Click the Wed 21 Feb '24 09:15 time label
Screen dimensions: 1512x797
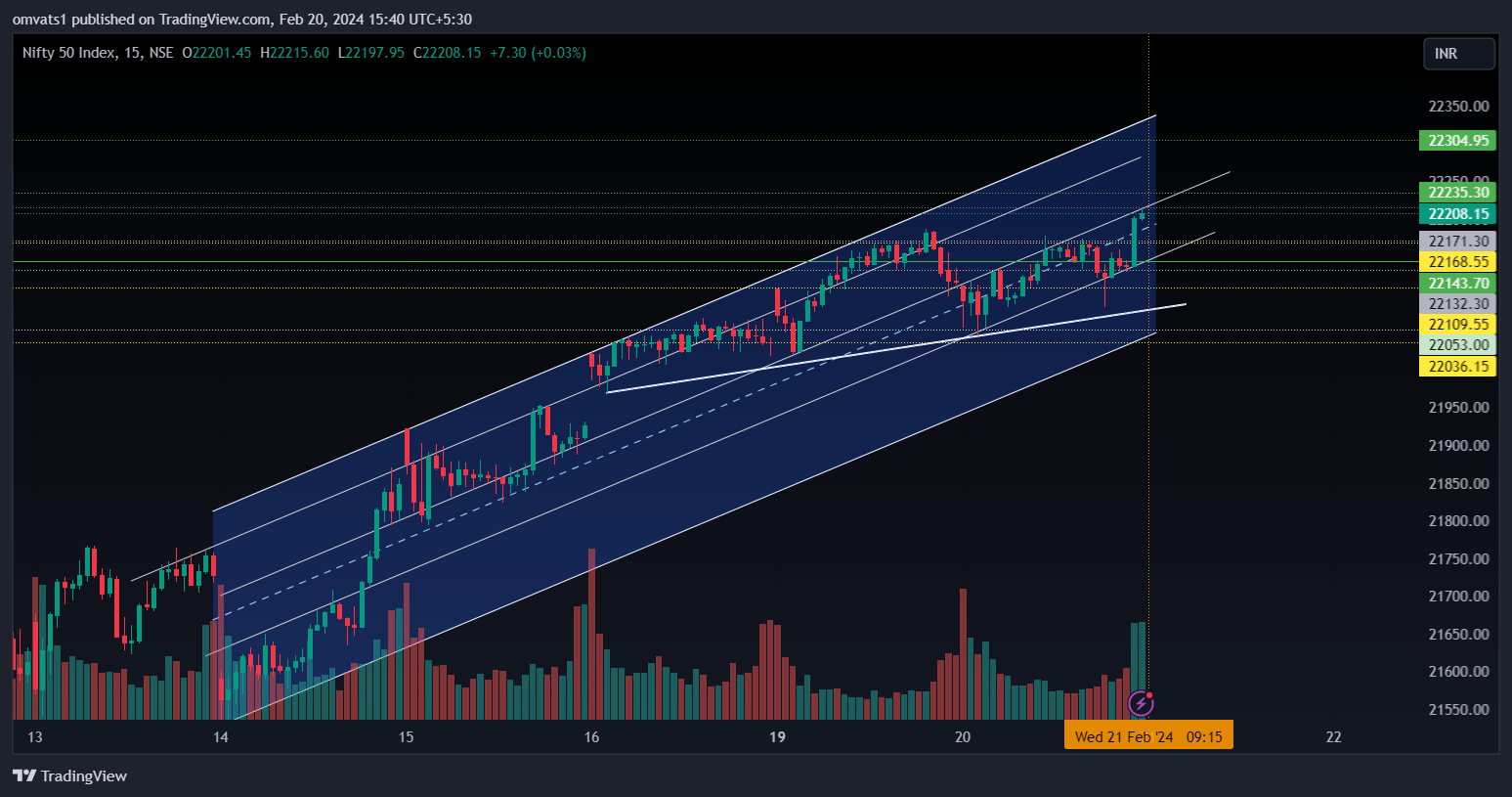(x=1148, y=736)
